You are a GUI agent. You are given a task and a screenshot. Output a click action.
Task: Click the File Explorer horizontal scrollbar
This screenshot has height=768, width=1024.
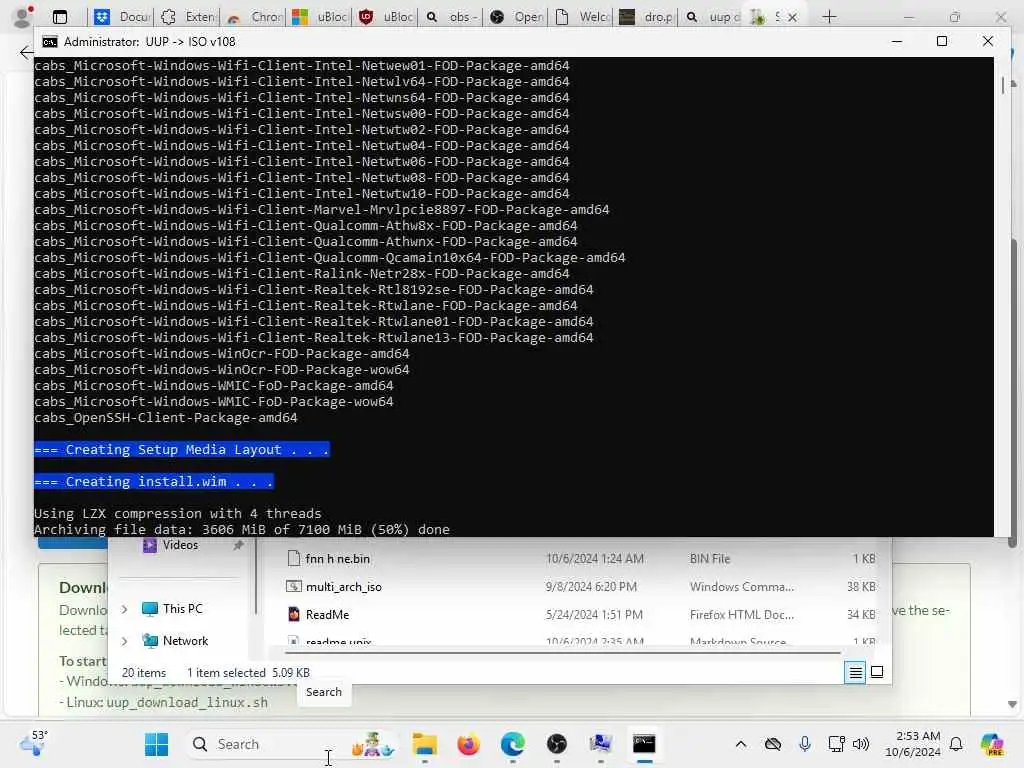click(562, 652)
